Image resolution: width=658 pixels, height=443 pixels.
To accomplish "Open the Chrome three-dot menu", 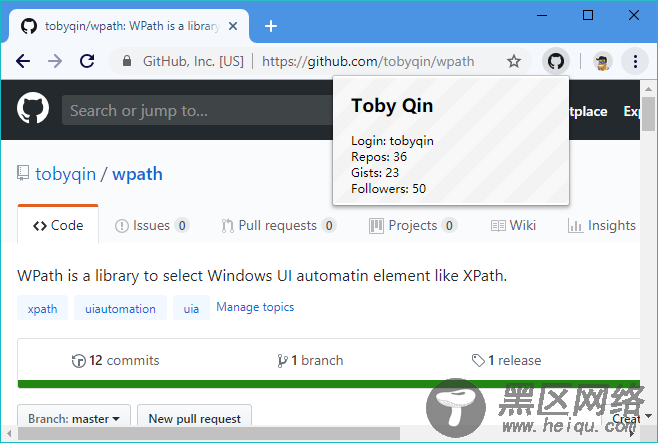I will point(635,62).
